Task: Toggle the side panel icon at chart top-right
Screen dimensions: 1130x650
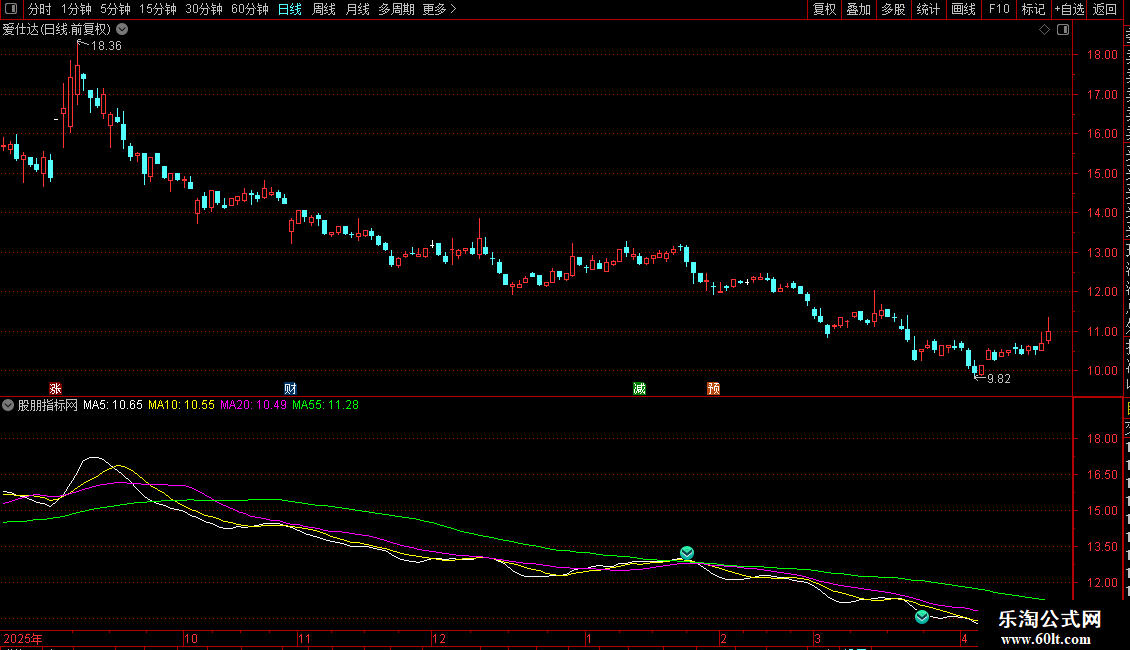Action: [1063, 30]
